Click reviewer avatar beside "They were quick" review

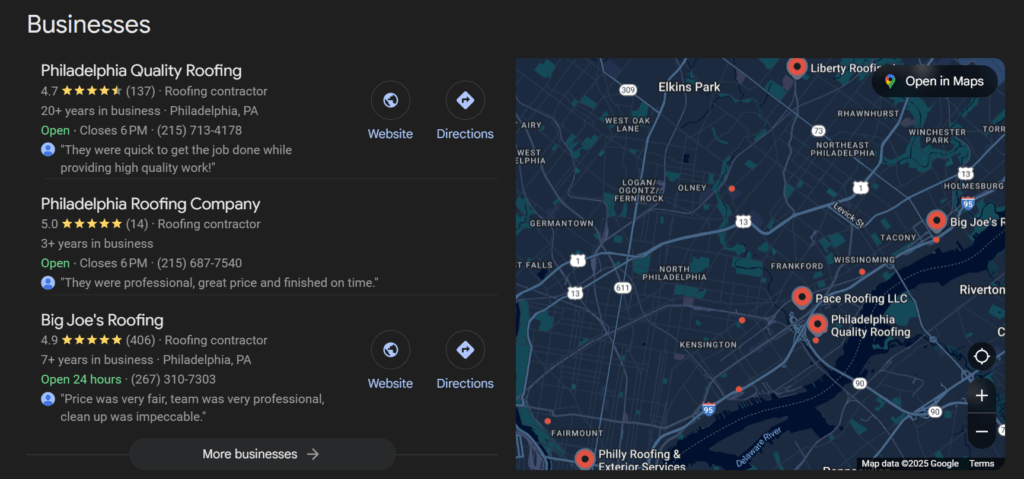48,150
